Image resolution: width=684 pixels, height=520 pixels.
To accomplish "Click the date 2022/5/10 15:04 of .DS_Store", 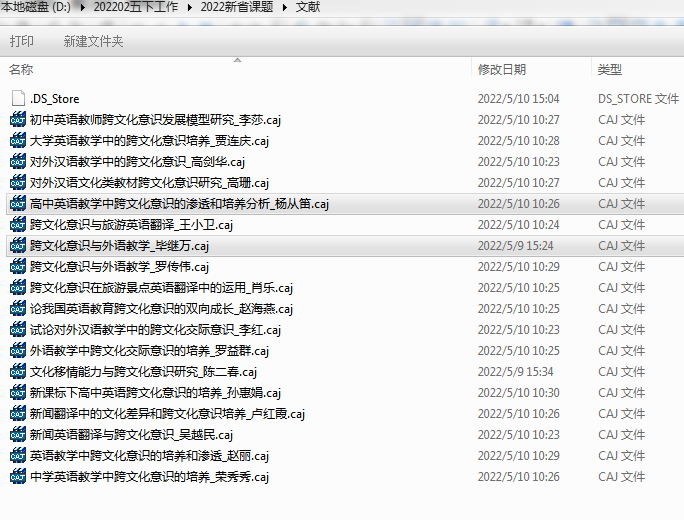I will coord(518,99).
